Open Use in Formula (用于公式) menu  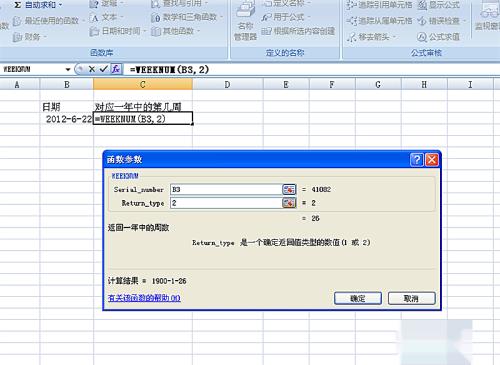pos(286,17)
